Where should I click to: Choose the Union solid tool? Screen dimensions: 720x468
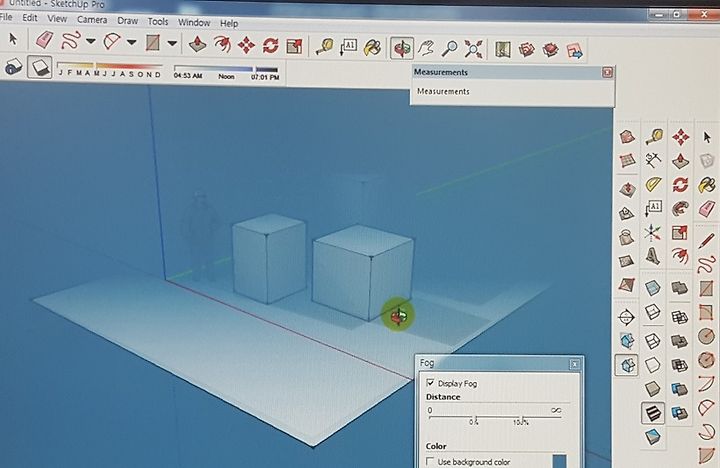coord(680,341)
